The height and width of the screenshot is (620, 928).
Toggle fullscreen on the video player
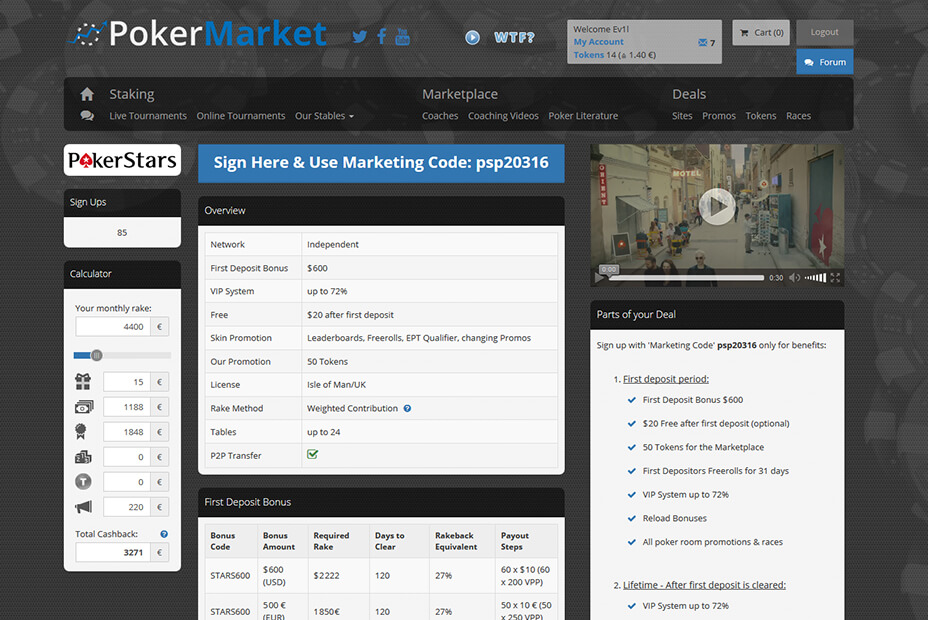pos(835,277)
